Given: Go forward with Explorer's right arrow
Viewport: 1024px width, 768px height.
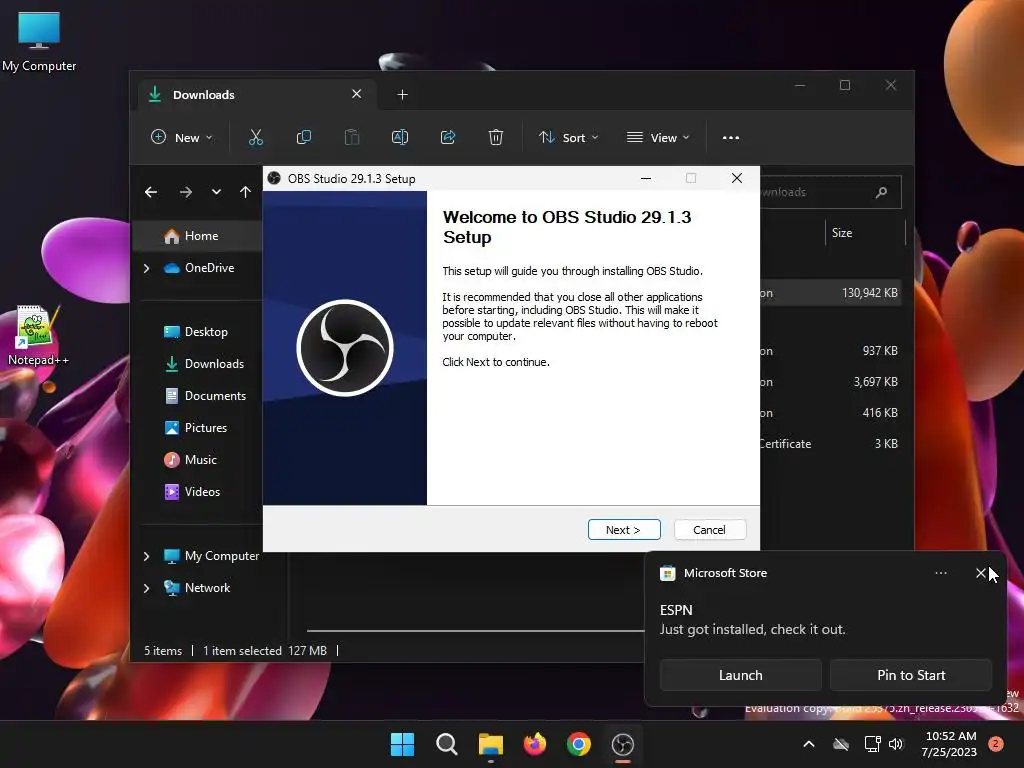Looking at the screenshot, I should (x=185, y=192).
